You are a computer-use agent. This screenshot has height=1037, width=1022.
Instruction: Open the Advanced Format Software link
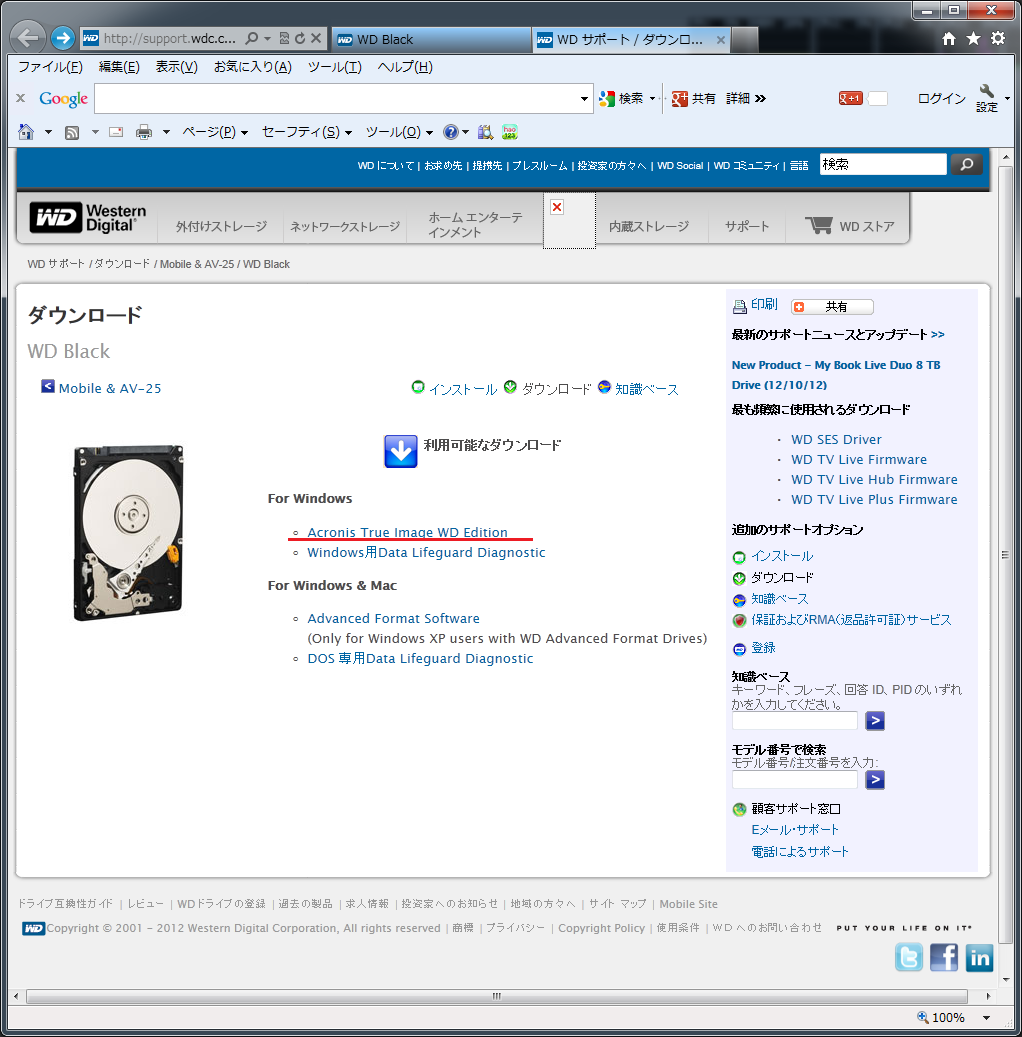tap(394, 618)
